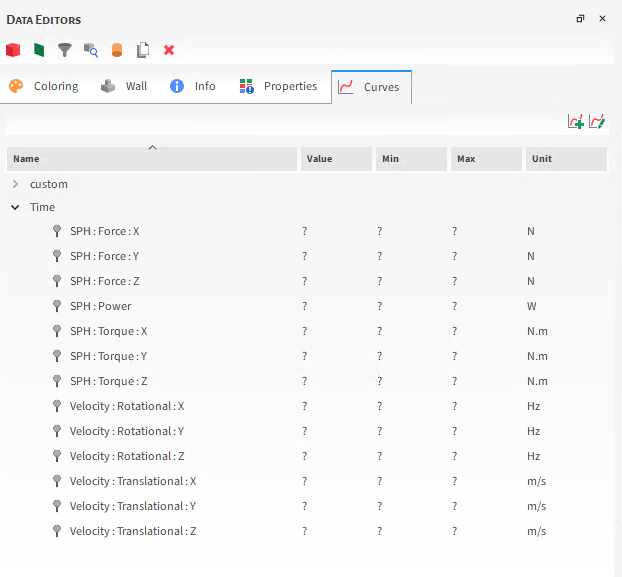Open the Properties tab
The height and width of the screenshot is (577, 622).
pos(278,86)
